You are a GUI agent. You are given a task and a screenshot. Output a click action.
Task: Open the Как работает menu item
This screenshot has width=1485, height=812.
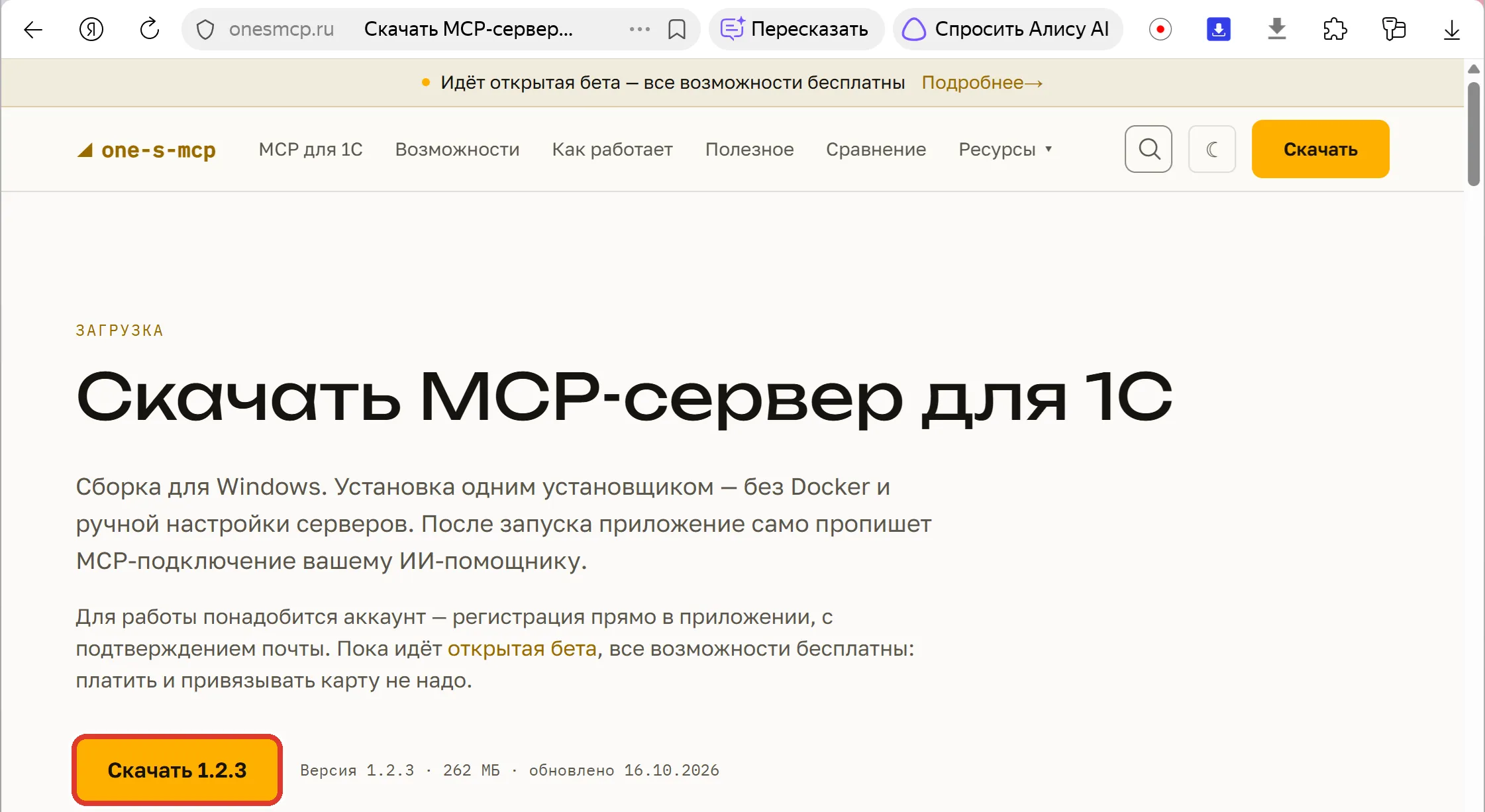pos(612,150)
